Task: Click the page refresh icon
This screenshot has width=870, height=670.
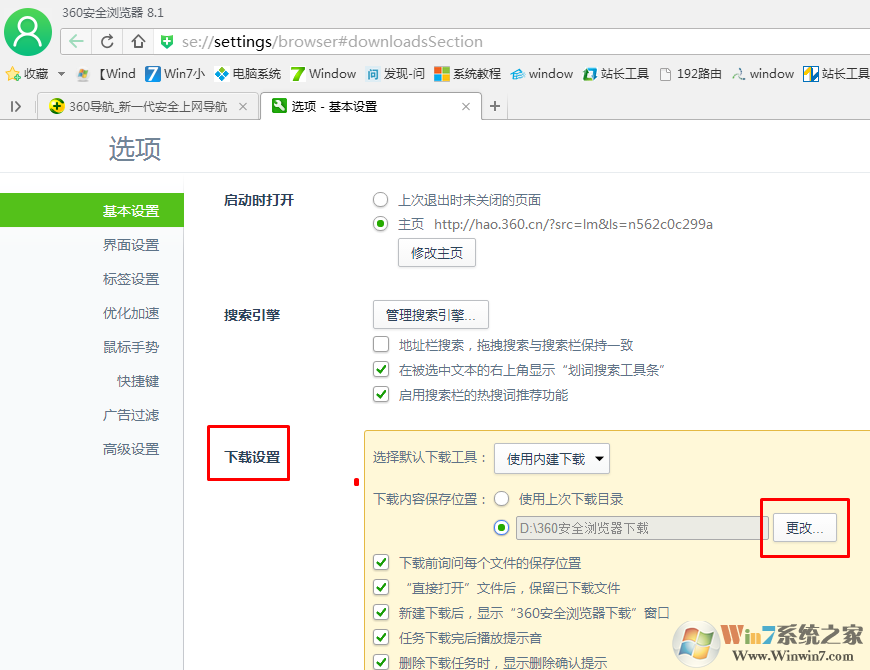Action: coord(107,42)
